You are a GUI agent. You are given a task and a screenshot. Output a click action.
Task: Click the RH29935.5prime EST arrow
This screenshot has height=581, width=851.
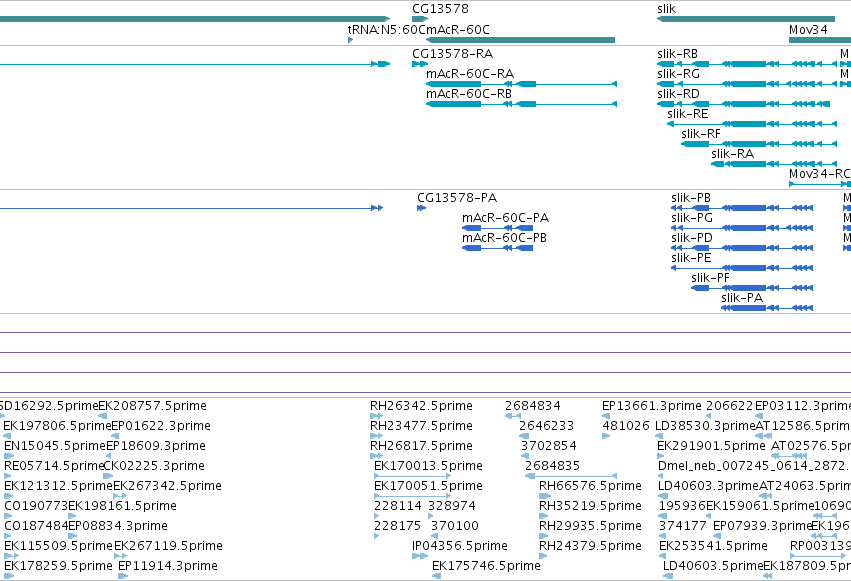click(x=544, y=536)
